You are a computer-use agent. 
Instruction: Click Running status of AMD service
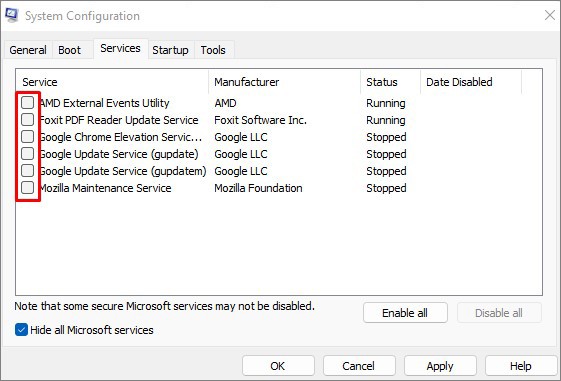pyautogui.click(x=386, y=103)
